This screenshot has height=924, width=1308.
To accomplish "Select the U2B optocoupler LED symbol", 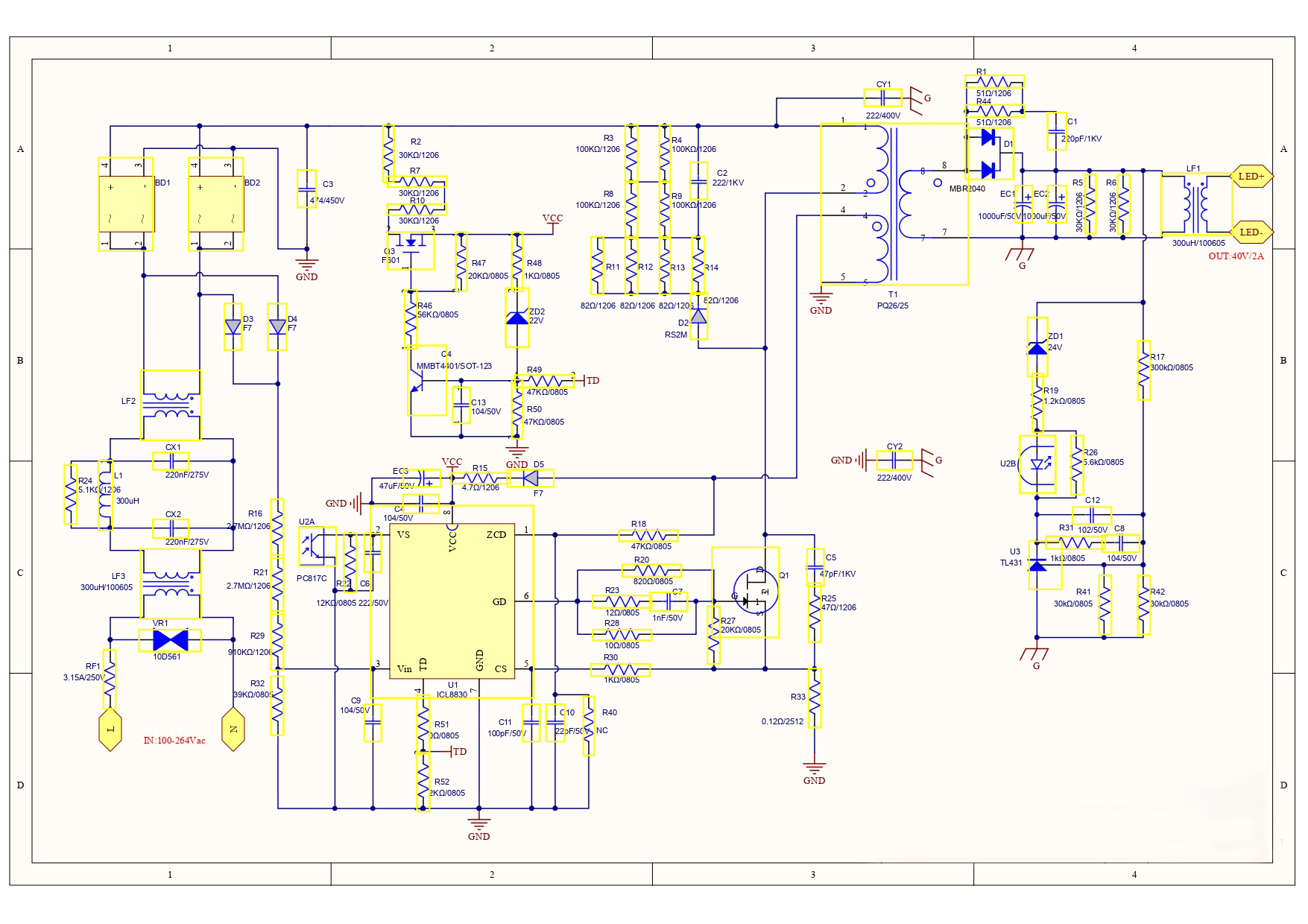I will click(1037, 464).
